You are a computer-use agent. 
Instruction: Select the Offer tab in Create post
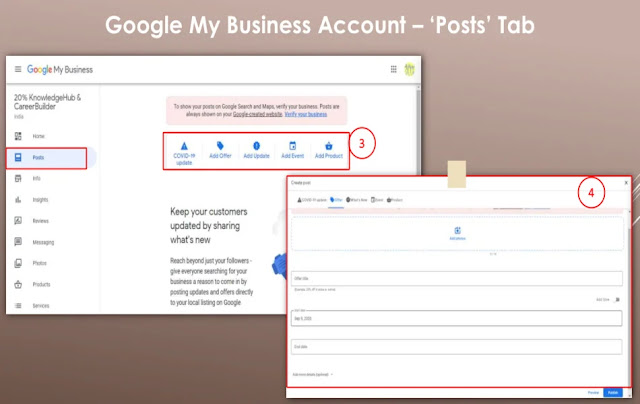click(336, 200)
